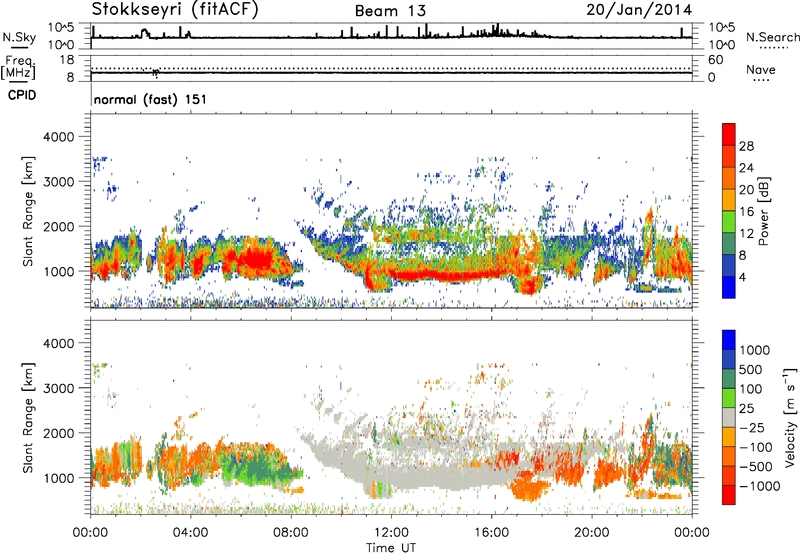
Task: Click the "CPID" label
Action: [x=22, y=95]
